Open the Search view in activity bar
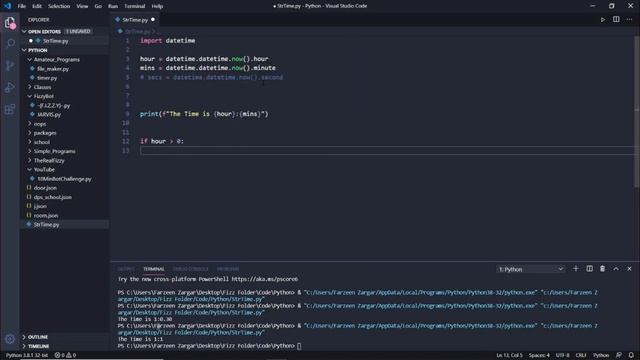The height and width of the screenshot is (360, 640). pyautogui.click(x=10, y=43)
